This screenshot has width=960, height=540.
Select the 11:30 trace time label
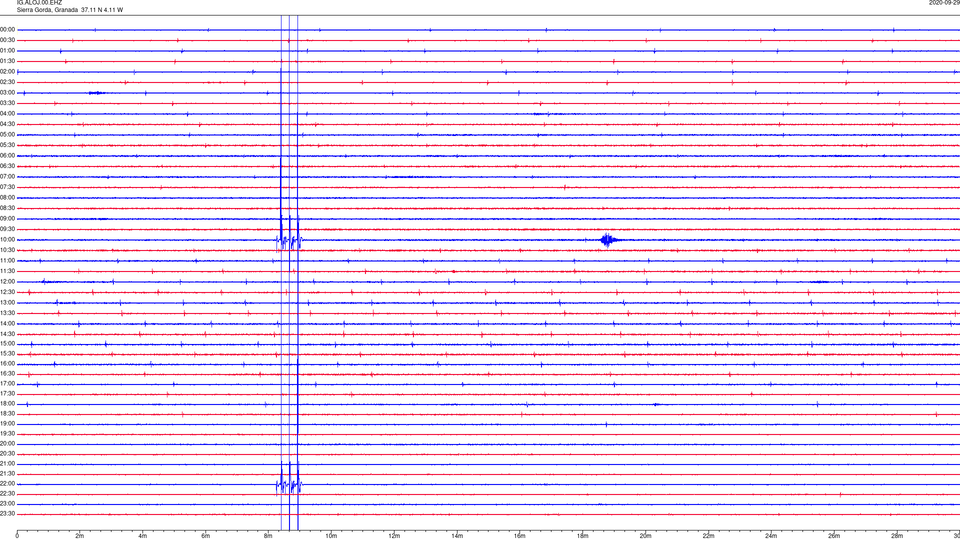[7, 271]
